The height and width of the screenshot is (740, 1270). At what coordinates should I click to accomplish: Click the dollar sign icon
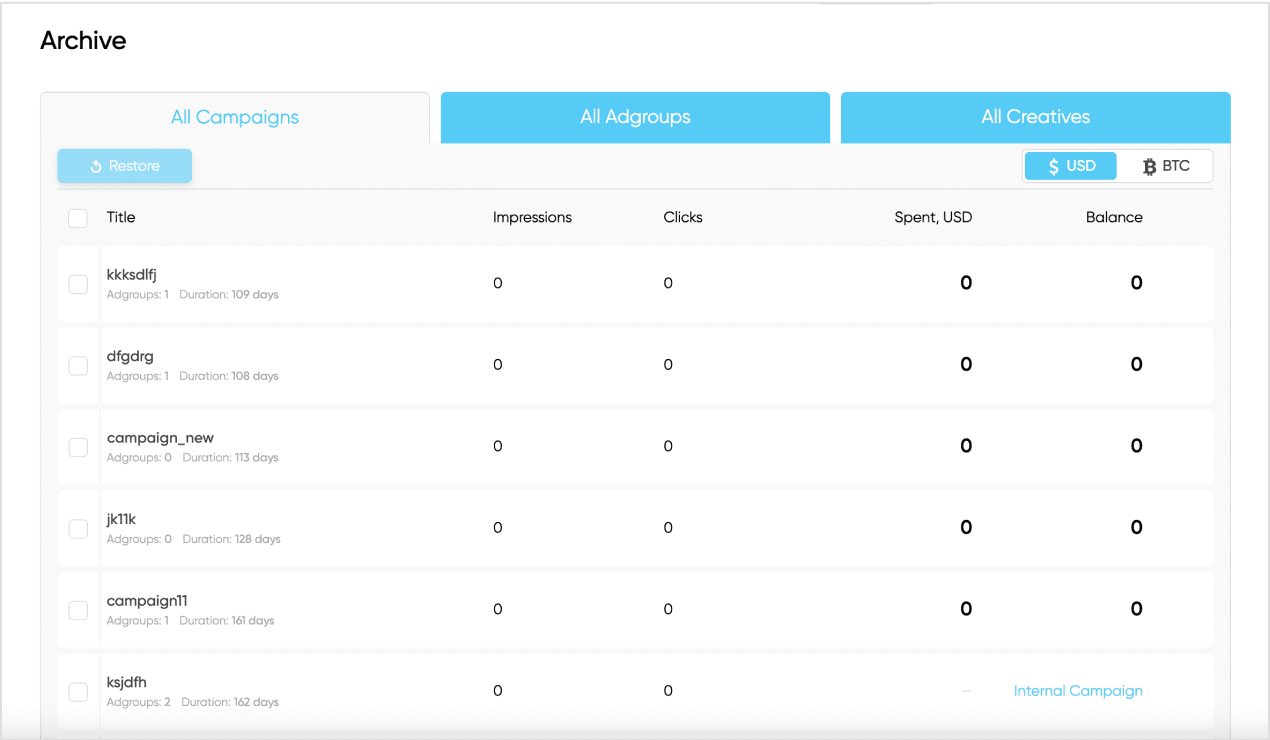pos(1054,167)
